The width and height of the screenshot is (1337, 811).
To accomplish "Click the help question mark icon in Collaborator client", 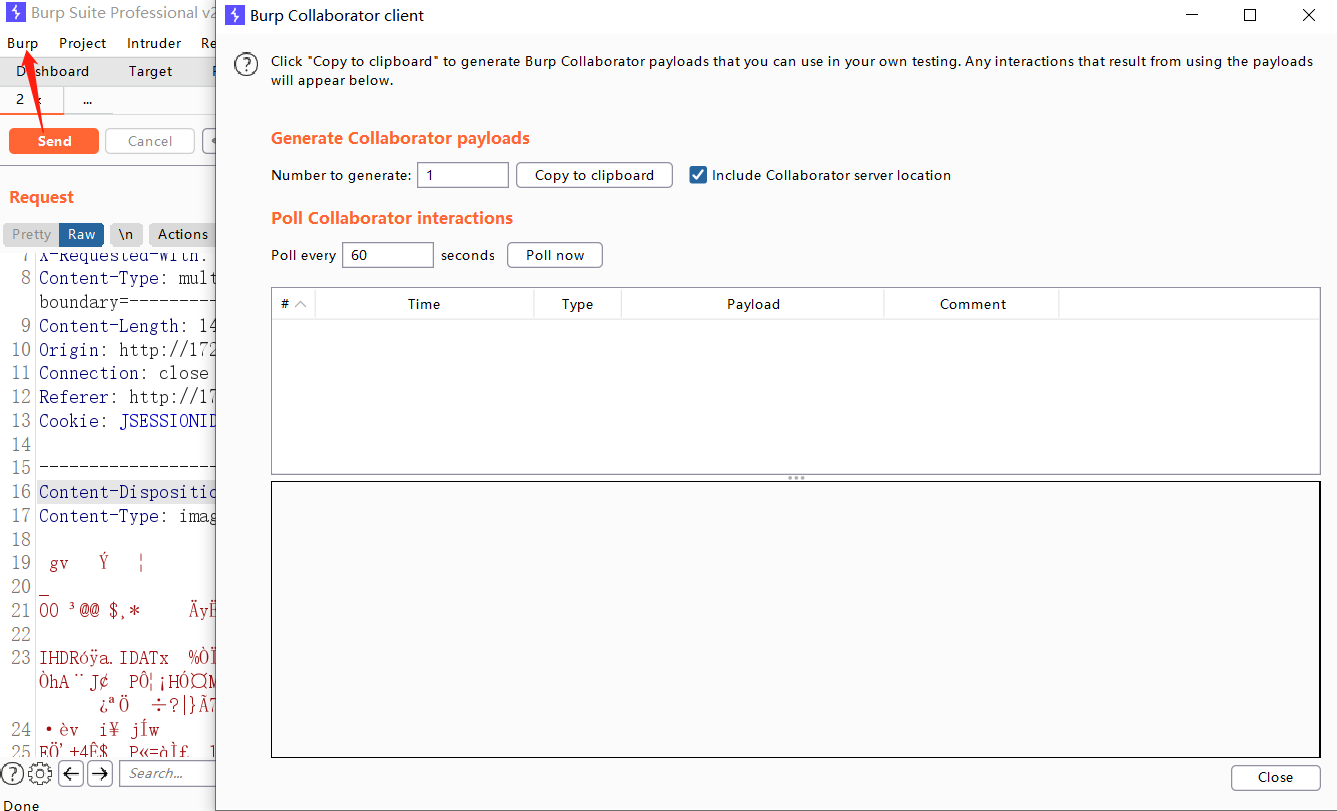I will click(246, 65).
